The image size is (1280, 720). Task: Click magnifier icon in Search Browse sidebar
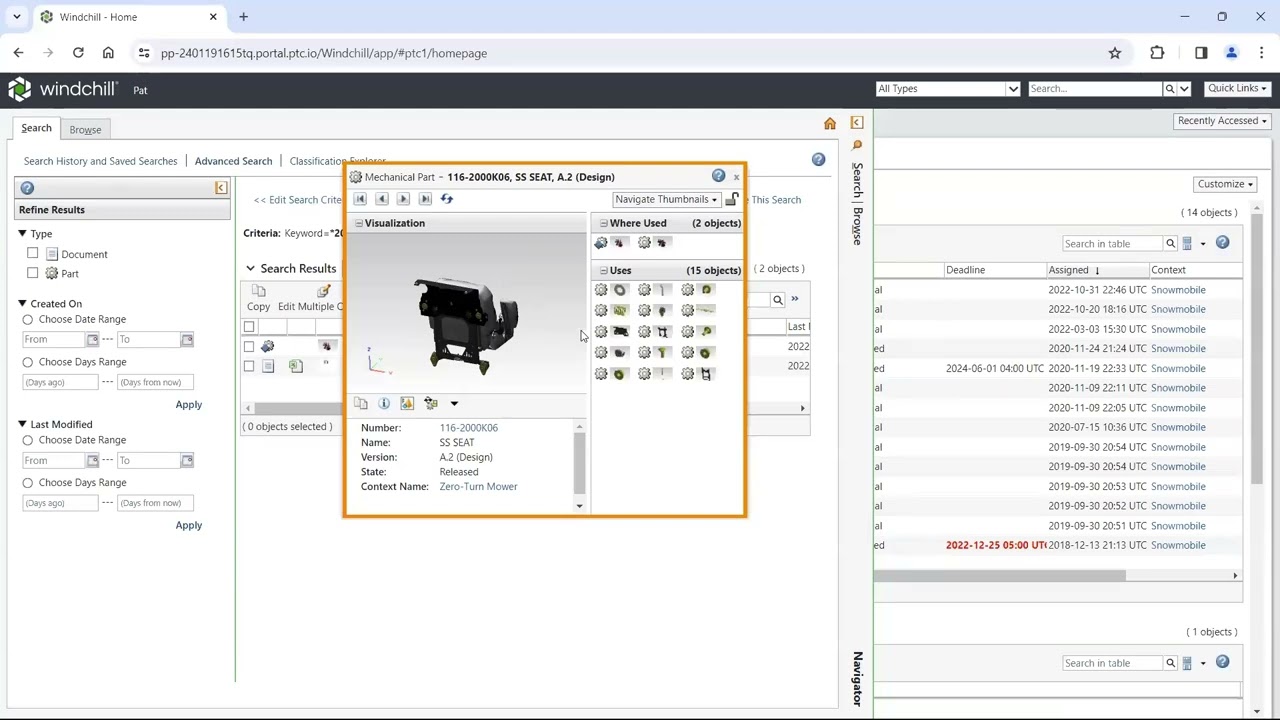(857, 146)
